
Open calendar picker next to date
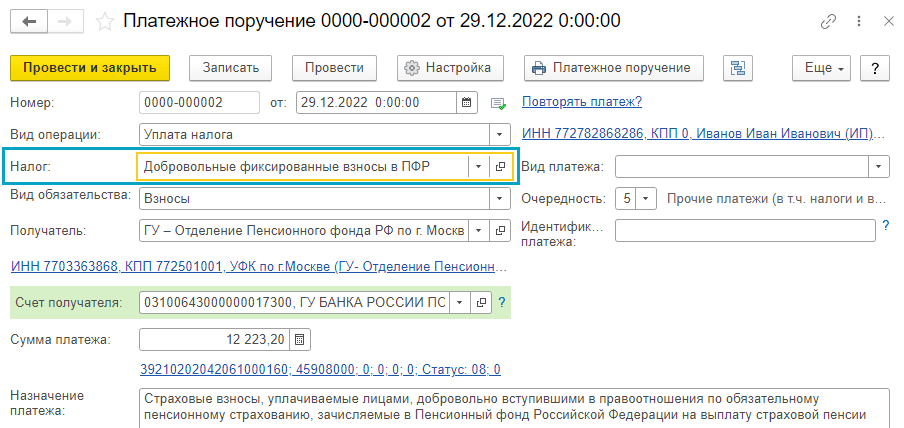[x=466, y=103]
